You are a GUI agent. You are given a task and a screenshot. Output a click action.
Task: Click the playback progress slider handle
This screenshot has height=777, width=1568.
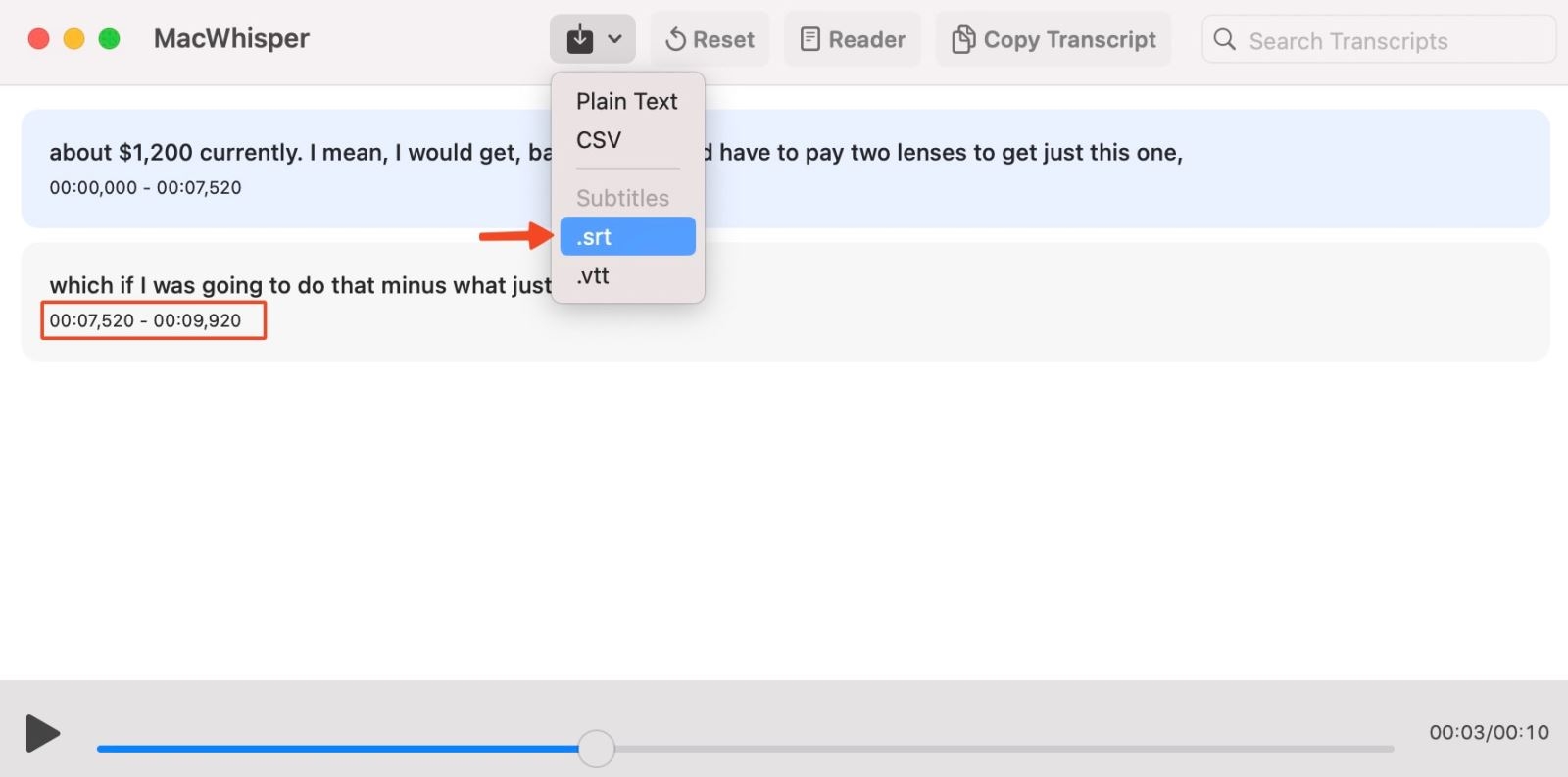(x=596, y=749)
